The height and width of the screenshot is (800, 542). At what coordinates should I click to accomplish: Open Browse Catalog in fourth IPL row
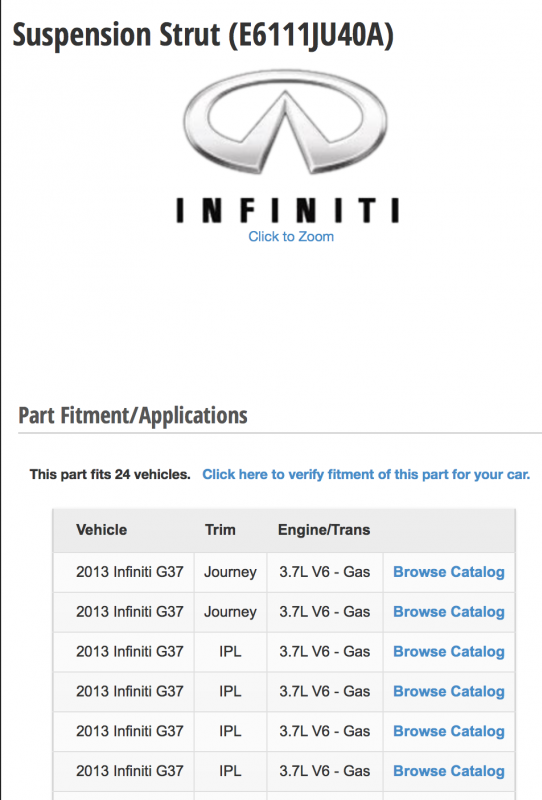click(449, 771)
